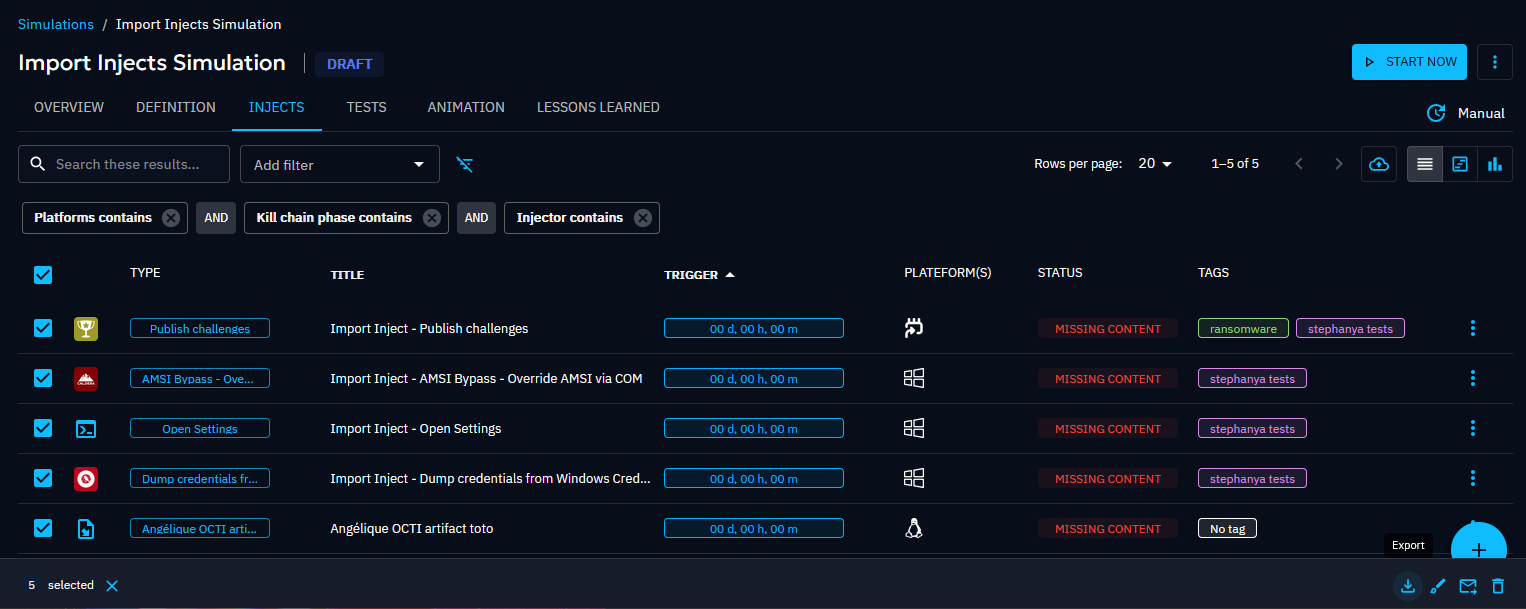Click the envelope test icon in bottom bar
This screenshot has width=1526, height=609.
tap(1468, 586)
